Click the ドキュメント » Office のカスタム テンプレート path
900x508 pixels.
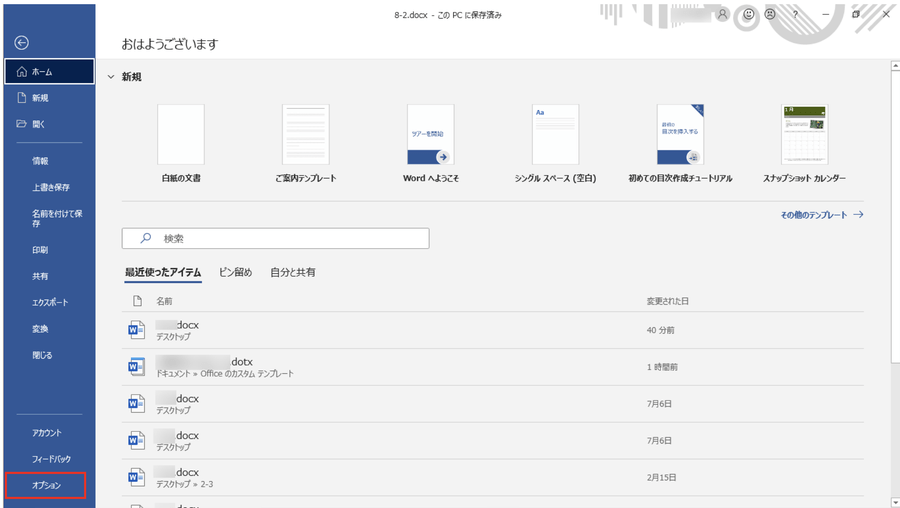(x=225, y=374)
